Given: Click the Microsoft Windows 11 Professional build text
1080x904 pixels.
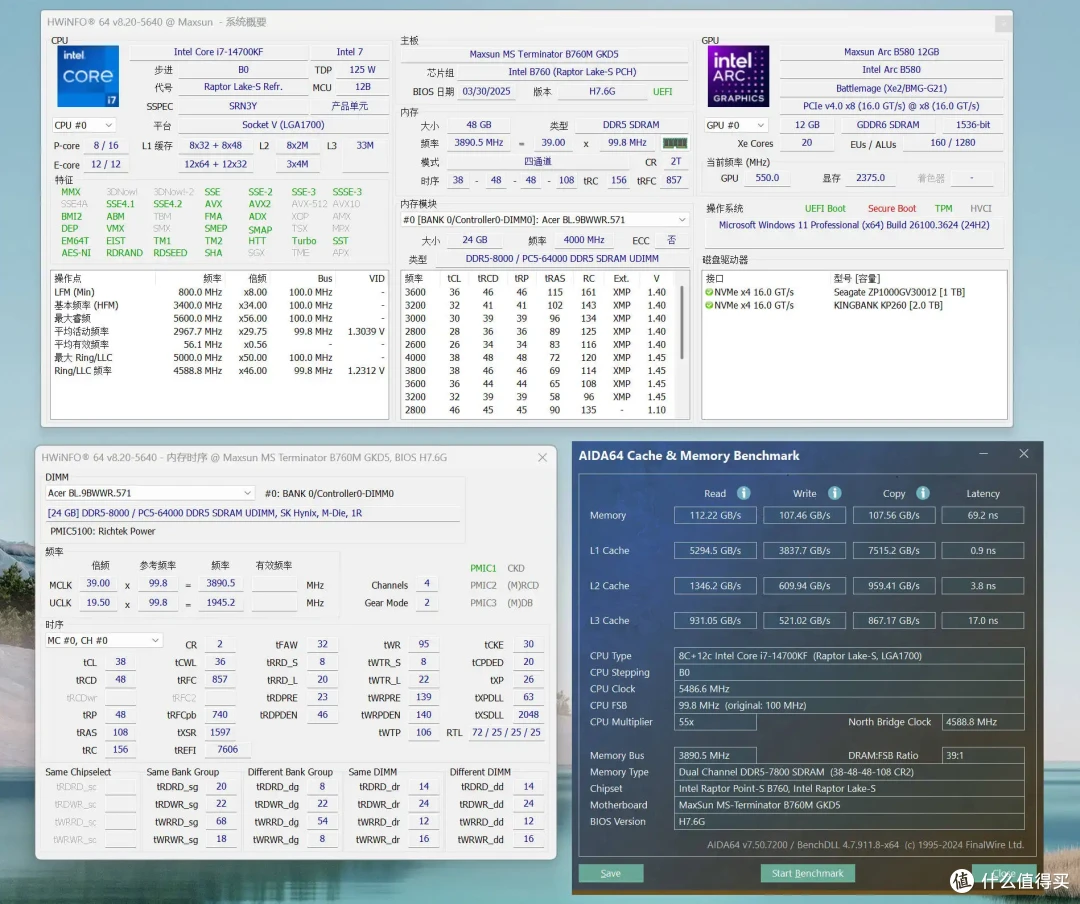Looking at the screenshot, I should [854, 225].
